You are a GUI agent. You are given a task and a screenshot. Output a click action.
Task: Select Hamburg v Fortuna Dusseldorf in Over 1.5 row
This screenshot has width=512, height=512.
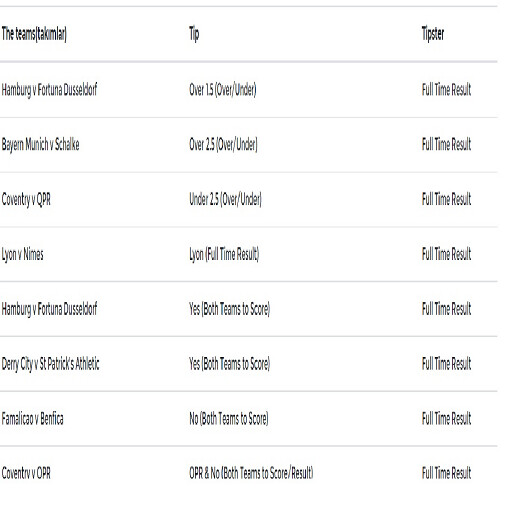[x=49, y=90]
